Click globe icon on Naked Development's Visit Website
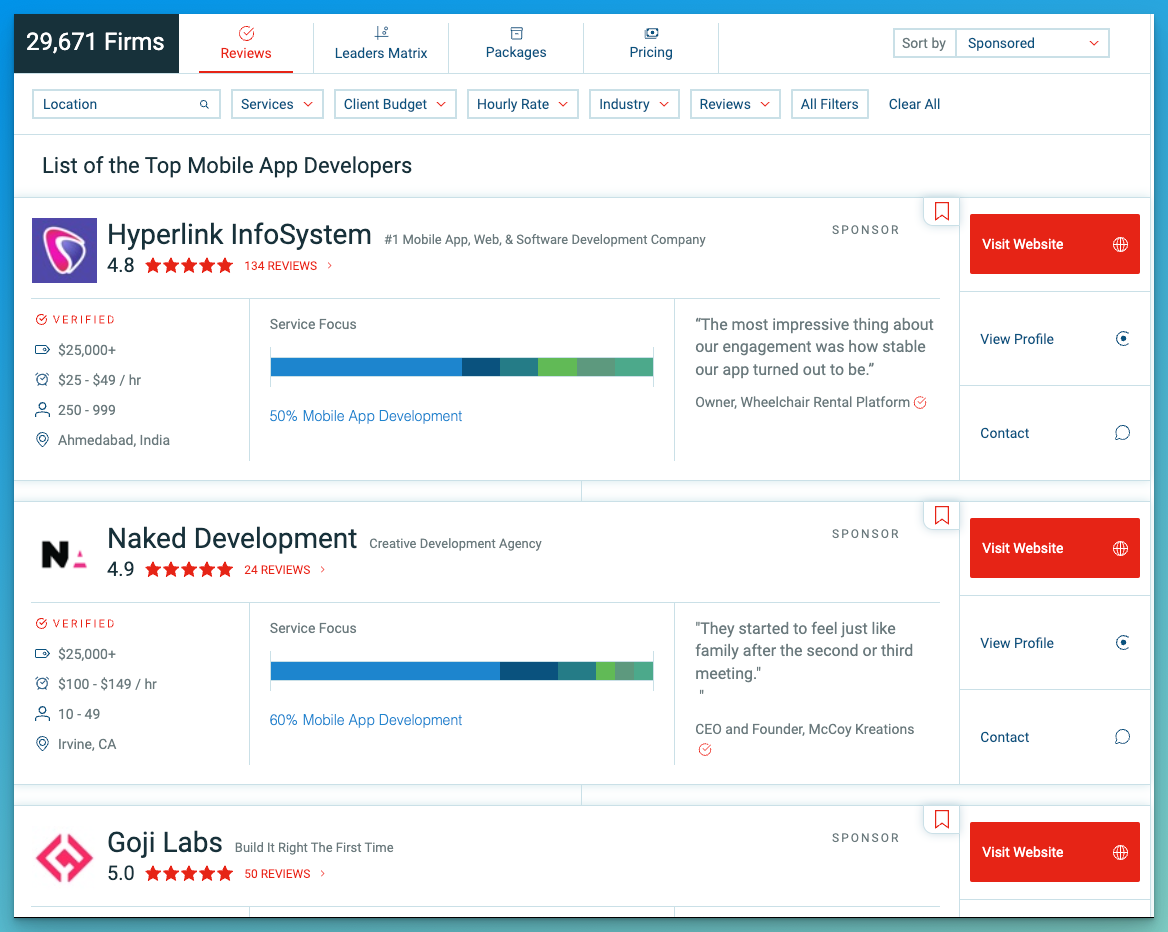Screen dimensions: 1168x932 coord(1120,548)
